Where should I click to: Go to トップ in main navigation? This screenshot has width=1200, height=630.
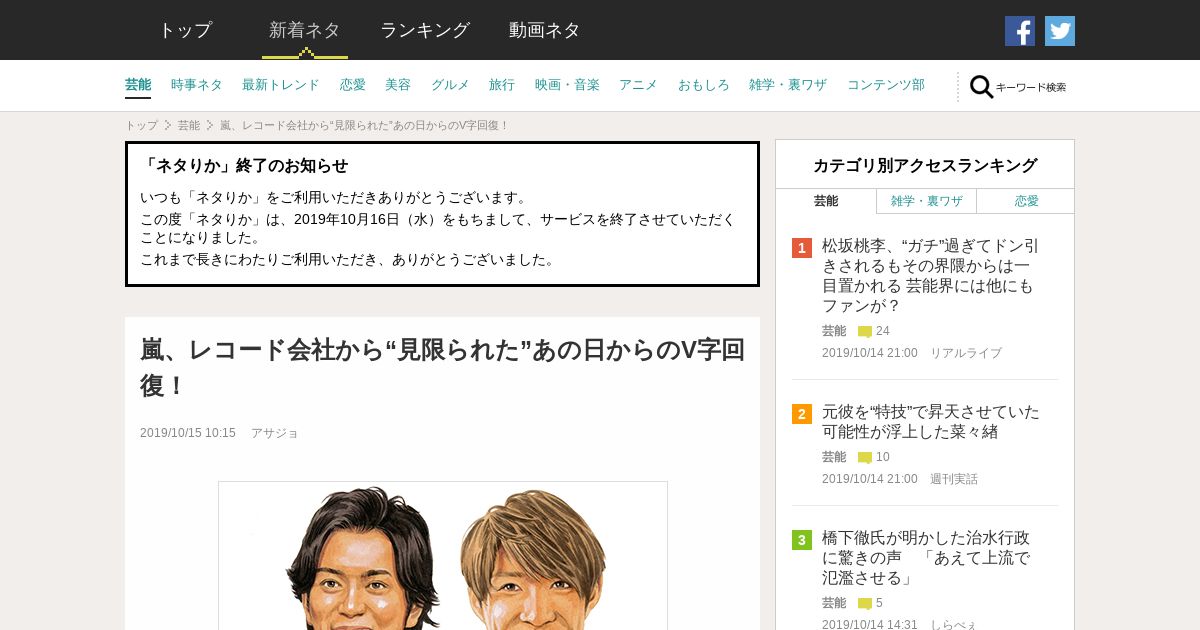185,30
